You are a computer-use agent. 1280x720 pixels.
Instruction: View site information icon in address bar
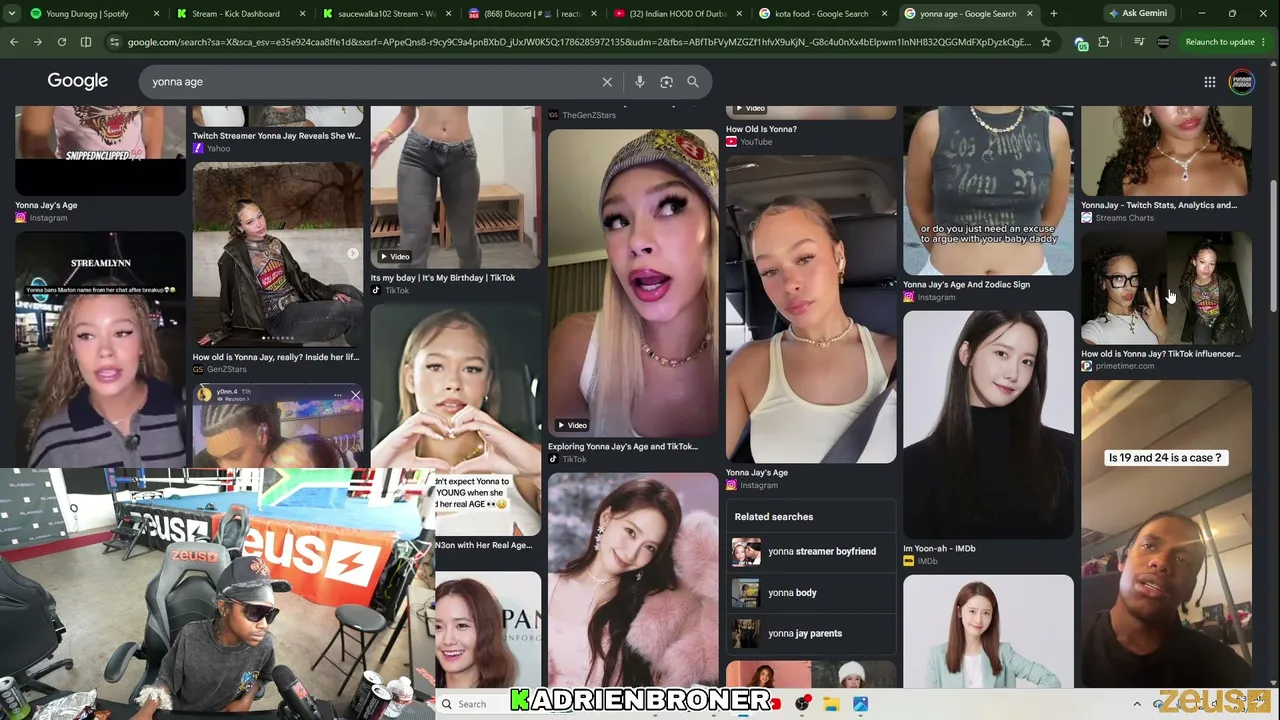point(114,42)
